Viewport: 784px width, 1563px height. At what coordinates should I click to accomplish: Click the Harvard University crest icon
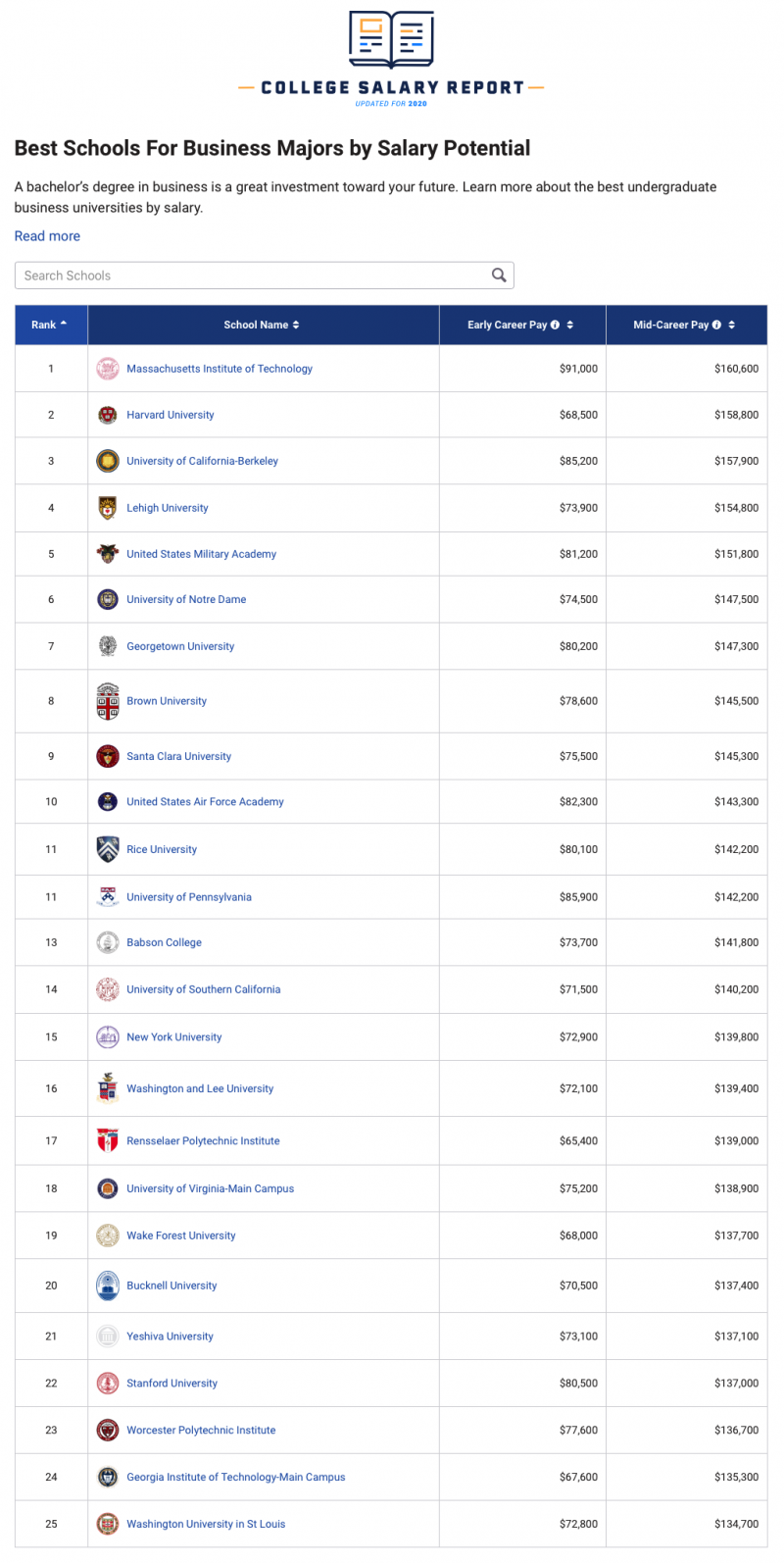pyautogui.click(x=108, y=415)
